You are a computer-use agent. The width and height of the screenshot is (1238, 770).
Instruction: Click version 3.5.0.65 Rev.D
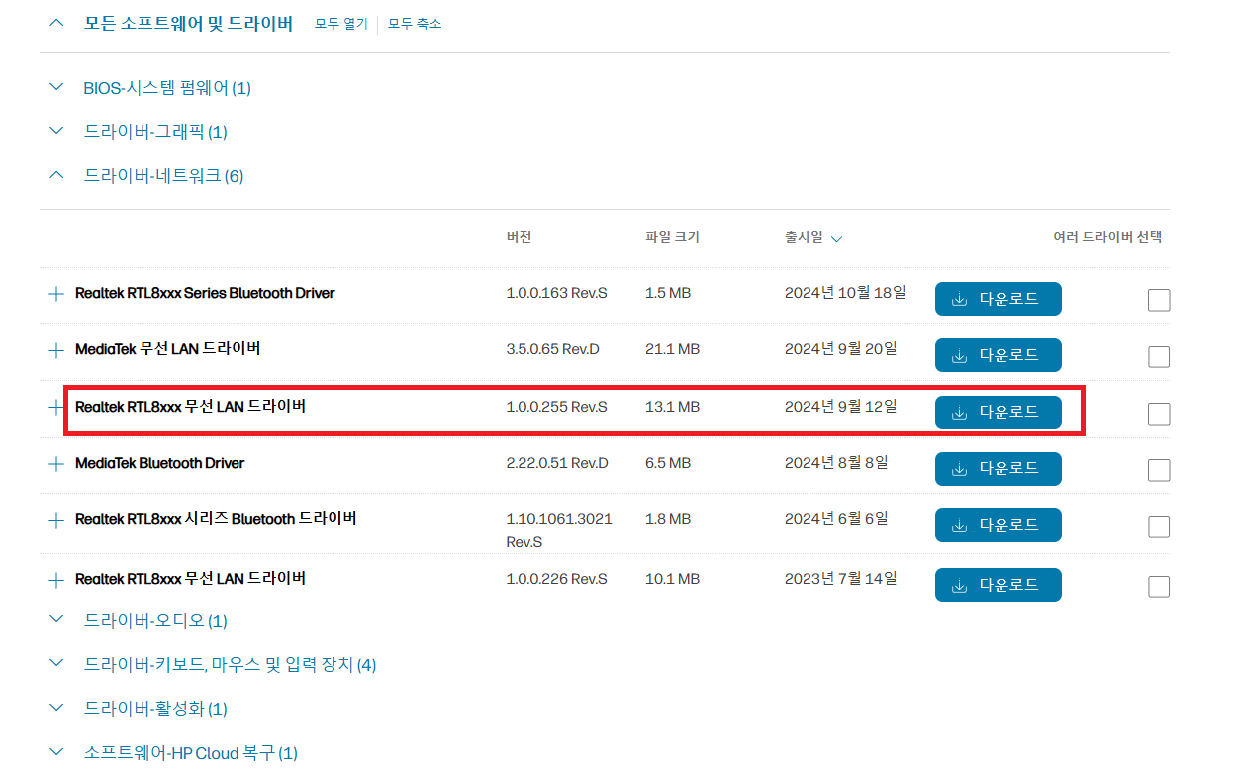tap(553, 349)
